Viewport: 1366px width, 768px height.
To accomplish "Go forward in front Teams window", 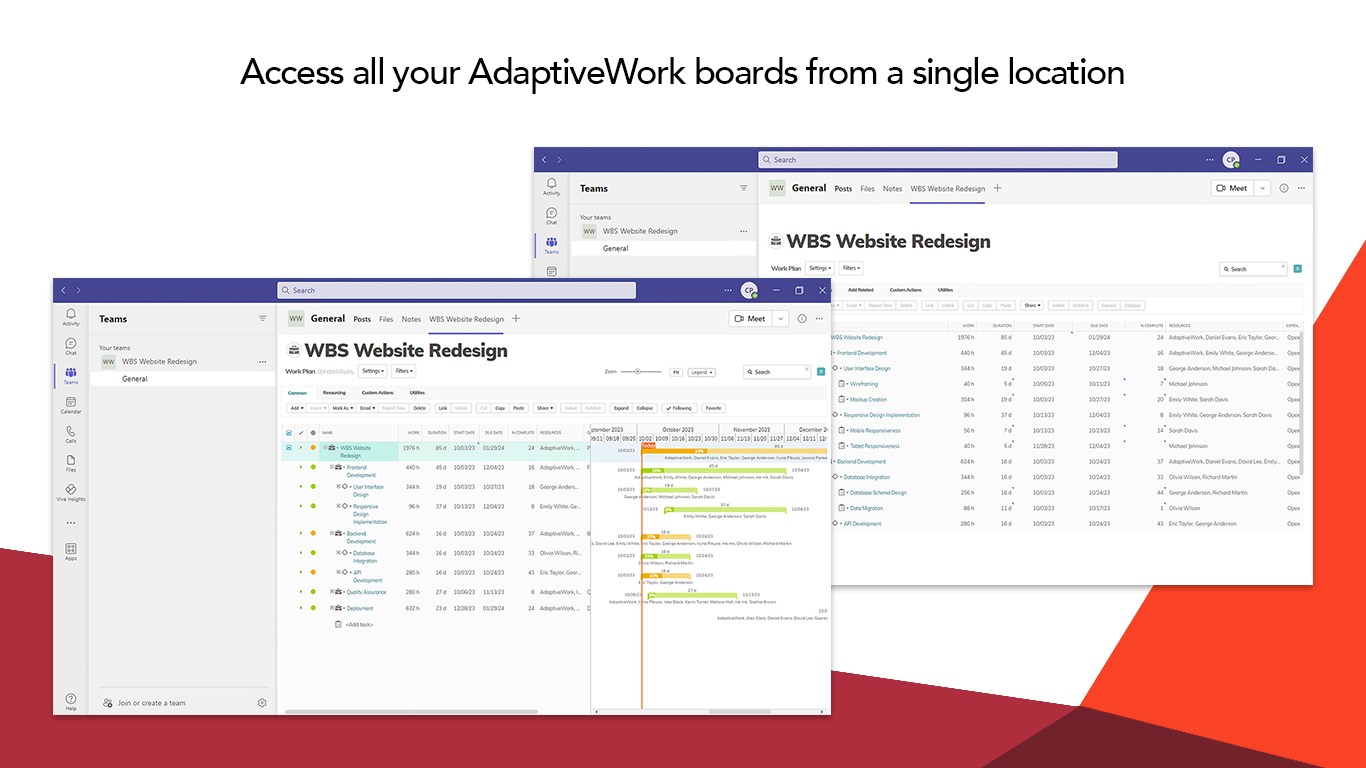I will tap(79, 291).
